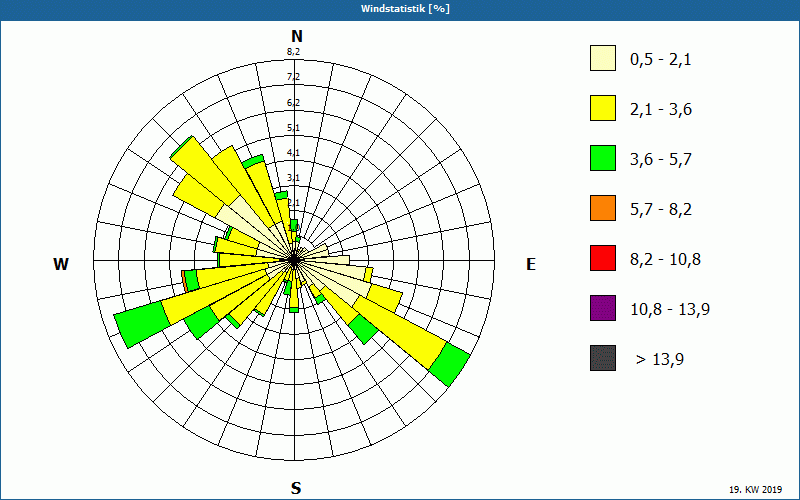Click the '4,1' ring scale label

pos(293,153)
